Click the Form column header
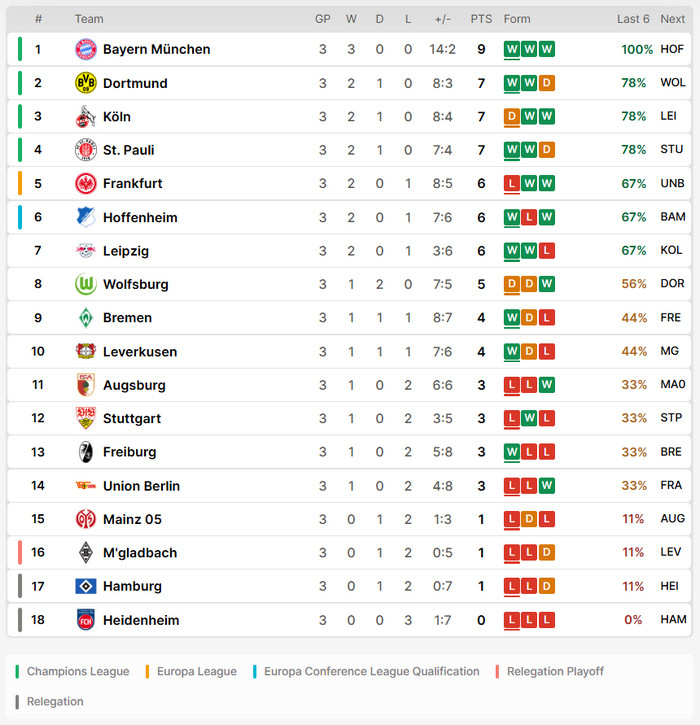The height and width of the screenshot is (725, 700). click(517, 19)
